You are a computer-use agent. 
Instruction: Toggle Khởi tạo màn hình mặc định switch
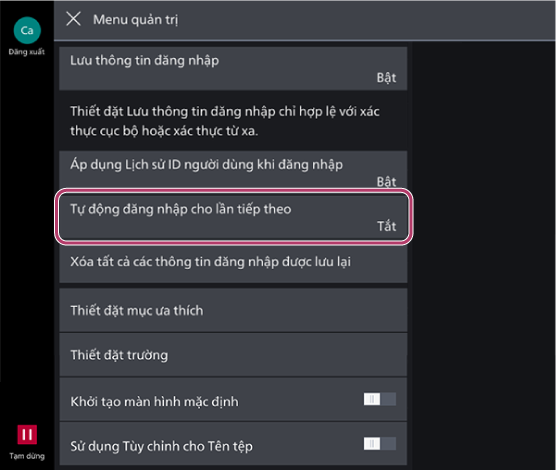[380, 399]
